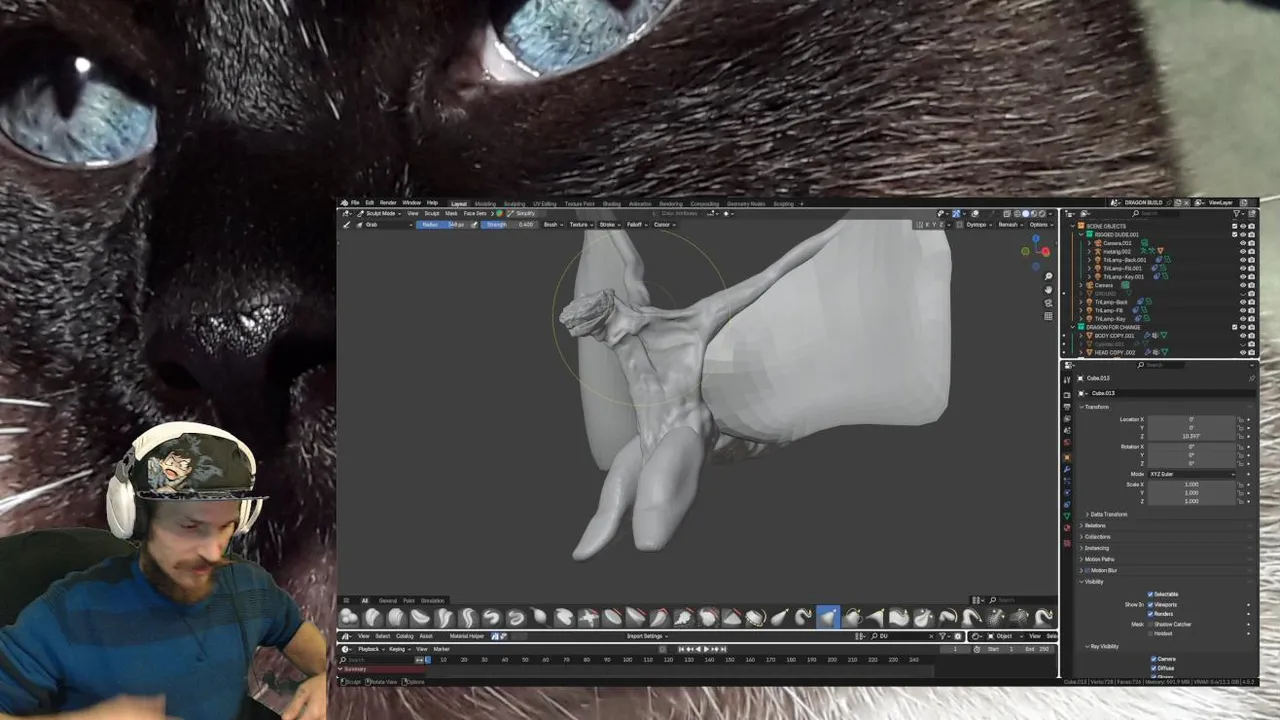Screen dimensions: 1280x720
Task: Select the Simulation tab in brush asset shelf
Action: 432,600
